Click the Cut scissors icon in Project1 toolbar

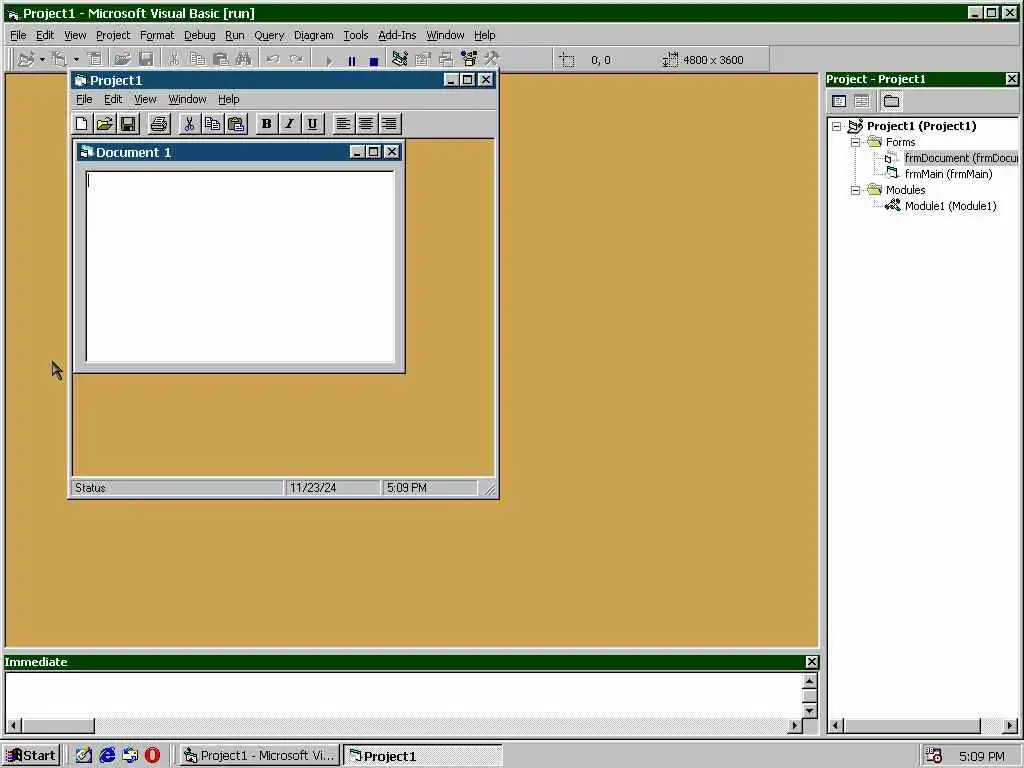pyautogui.click(x=189, y=123)
